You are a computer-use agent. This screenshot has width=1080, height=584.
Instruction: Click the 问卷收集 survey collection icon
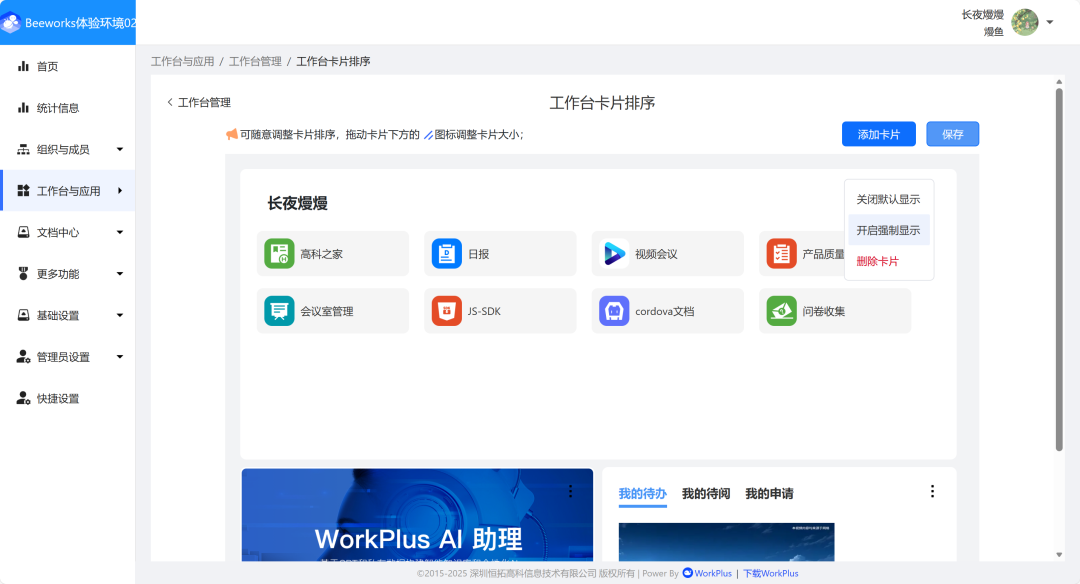780,310
